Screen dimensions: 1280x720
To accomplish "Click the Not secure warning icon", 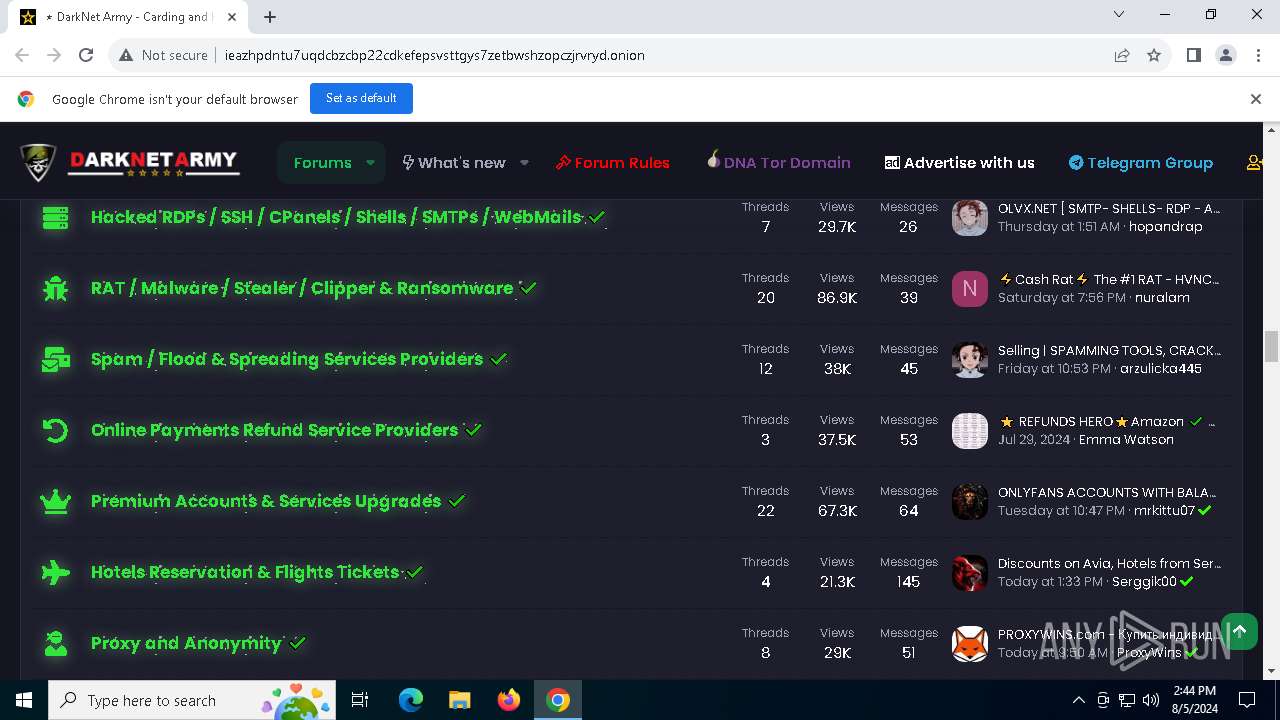I will click(126, 55).
